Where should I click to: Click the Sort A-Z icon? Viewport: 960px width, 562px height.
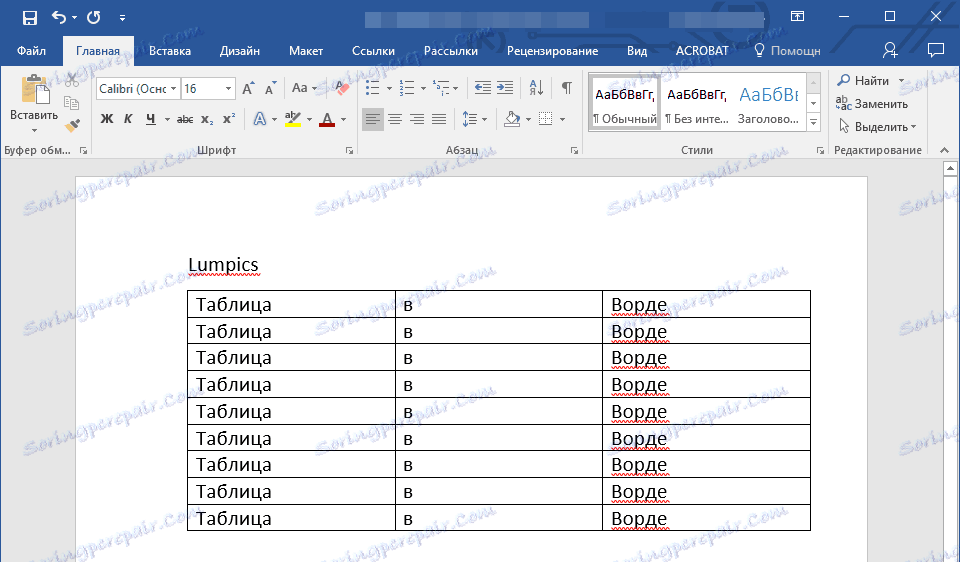point(536,88)
